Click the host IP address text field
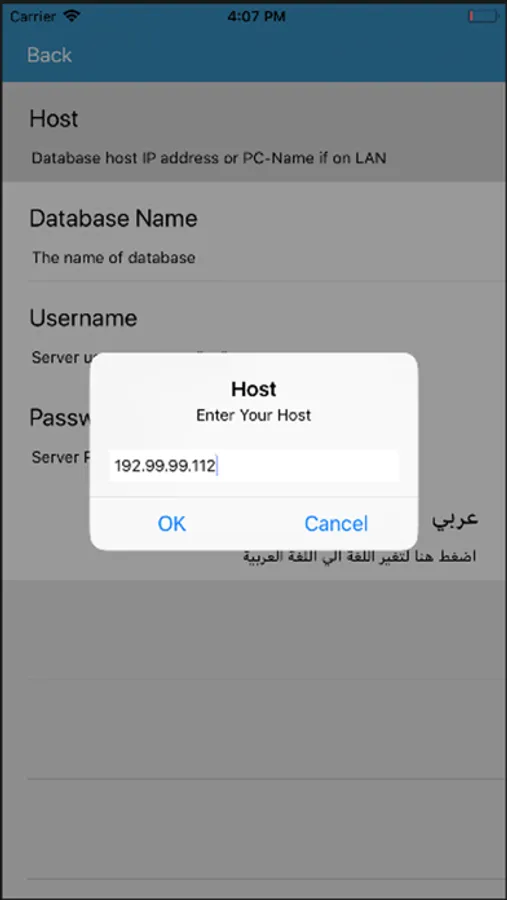 pos(254,466)
